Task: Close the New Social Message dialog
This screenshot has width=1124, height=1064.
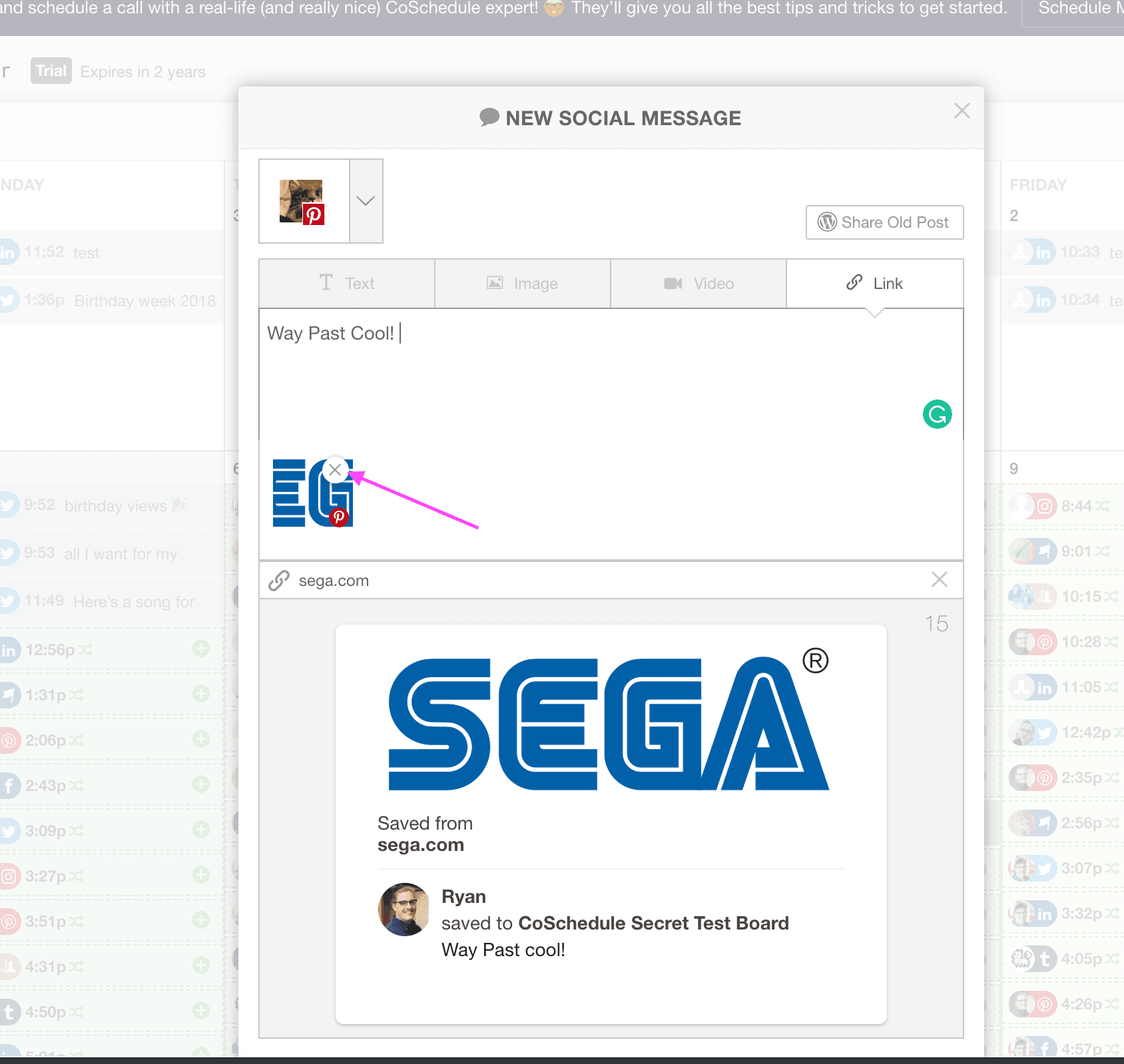Action: pyautogui.click(x=962, y=111)
